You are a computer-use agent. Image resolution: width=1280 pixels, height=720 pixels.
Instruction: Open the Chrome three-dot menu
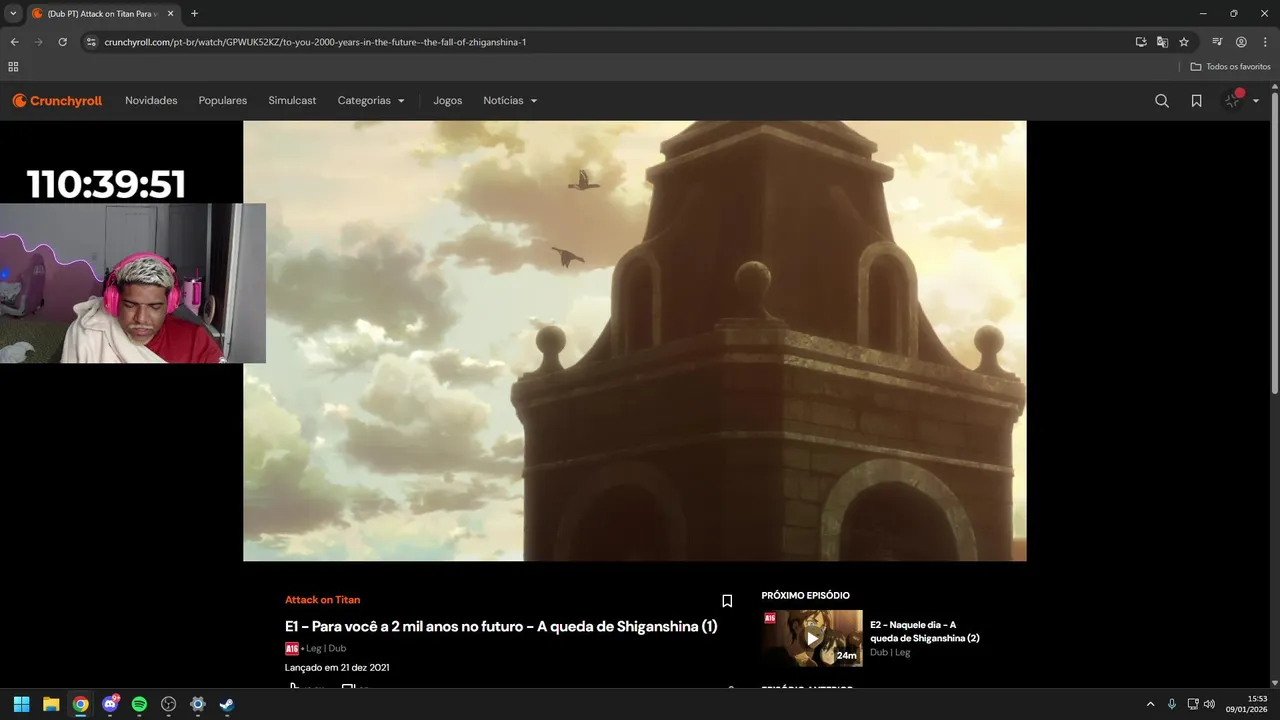(1265, 42)
